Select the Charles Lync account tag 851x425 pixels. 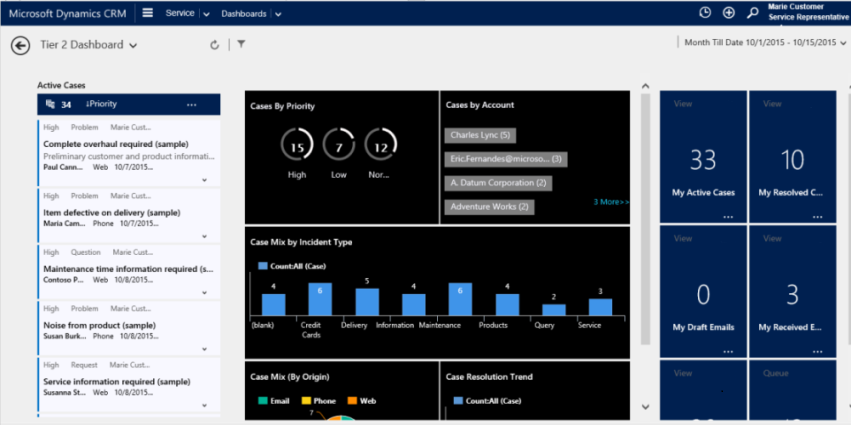click(x=480, y=134)
